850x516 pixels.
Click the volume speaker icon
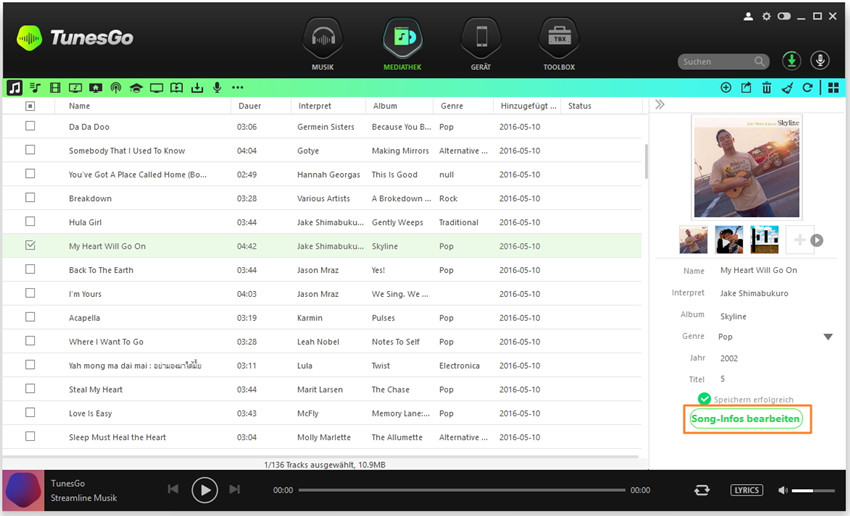(783, 490)
